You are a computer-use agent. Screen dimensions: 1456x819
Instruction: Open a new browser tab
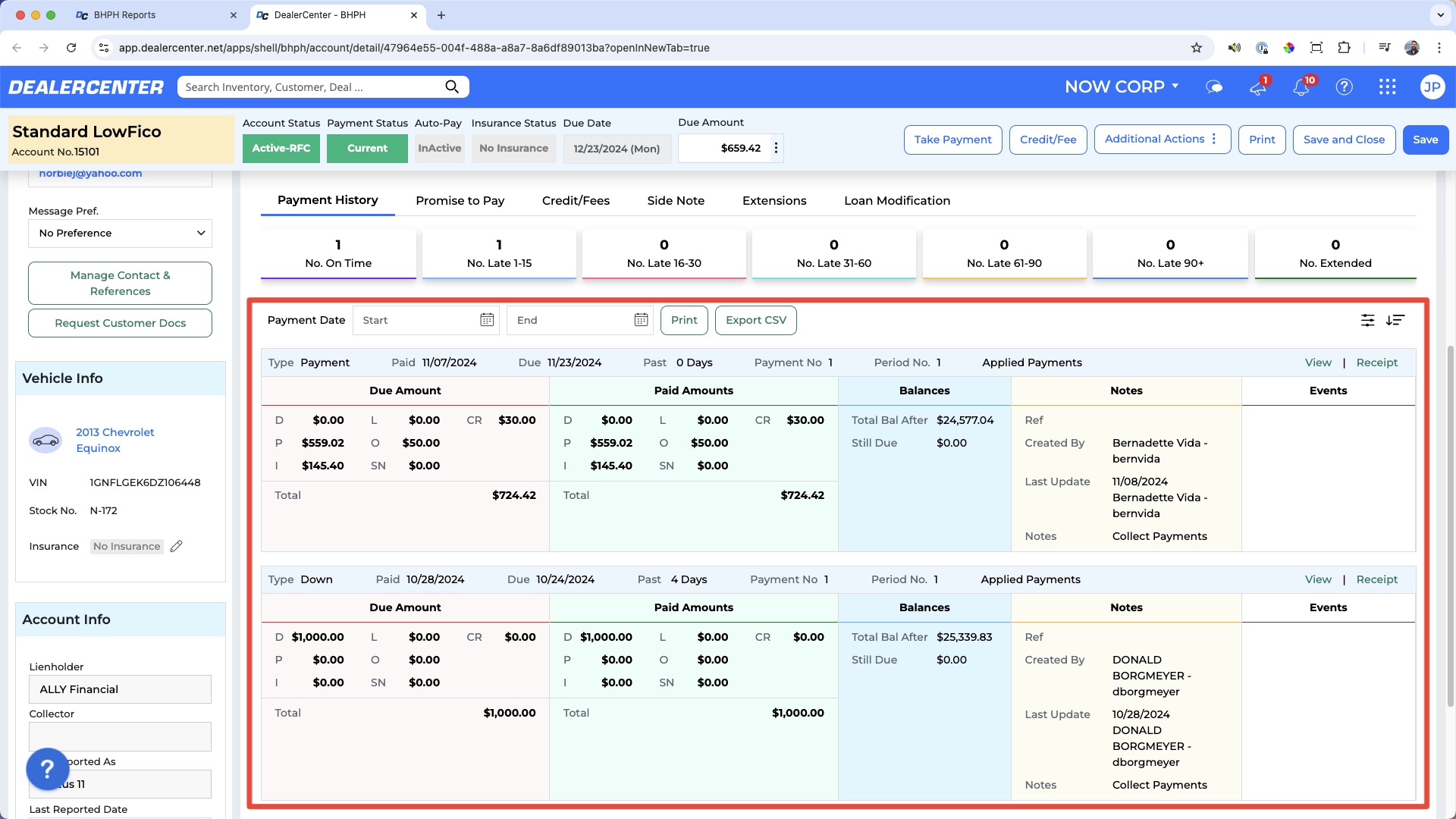[x=441, y=15]
